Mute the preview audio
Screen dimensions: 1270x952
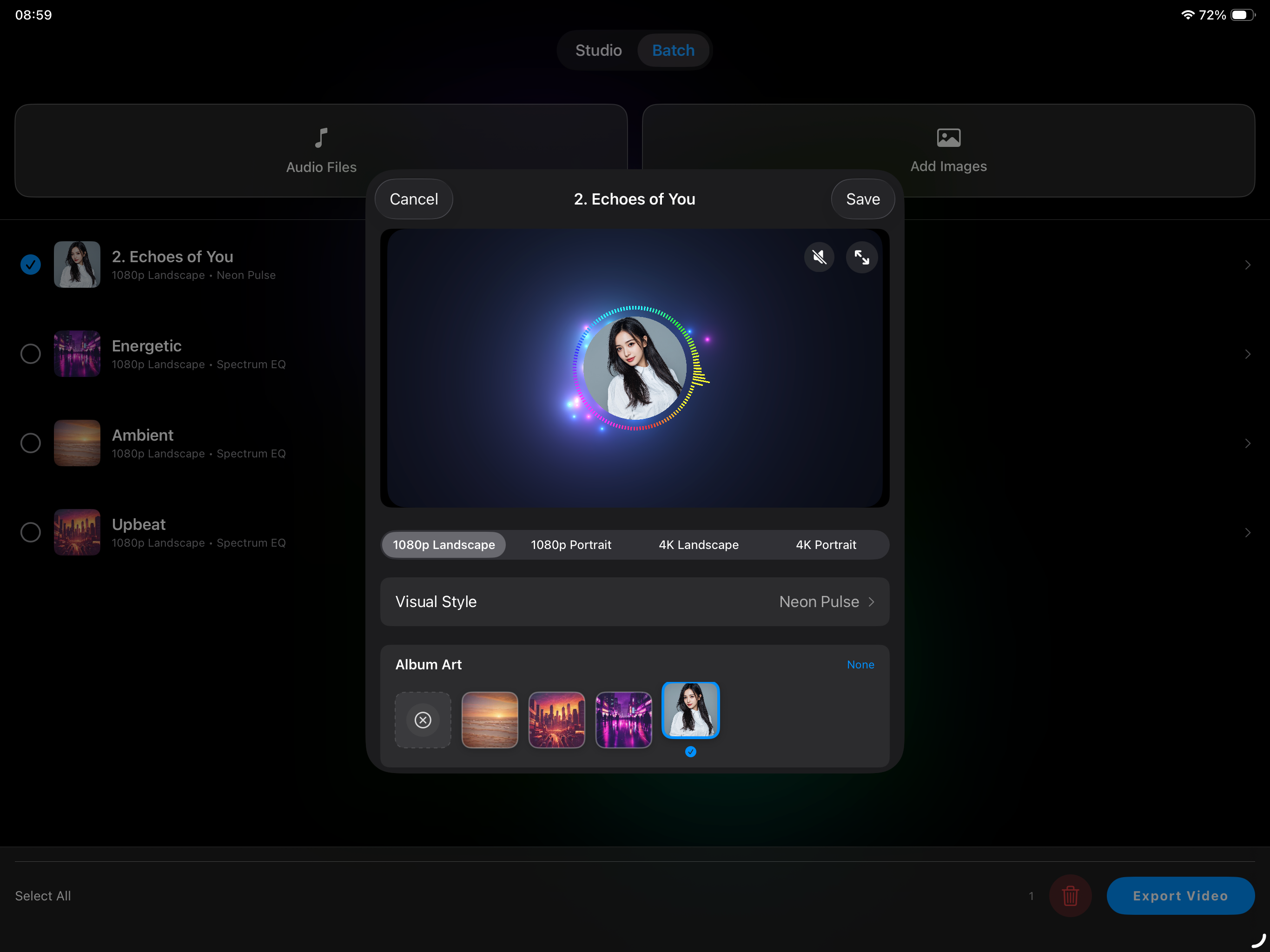[x=819, y=257]
